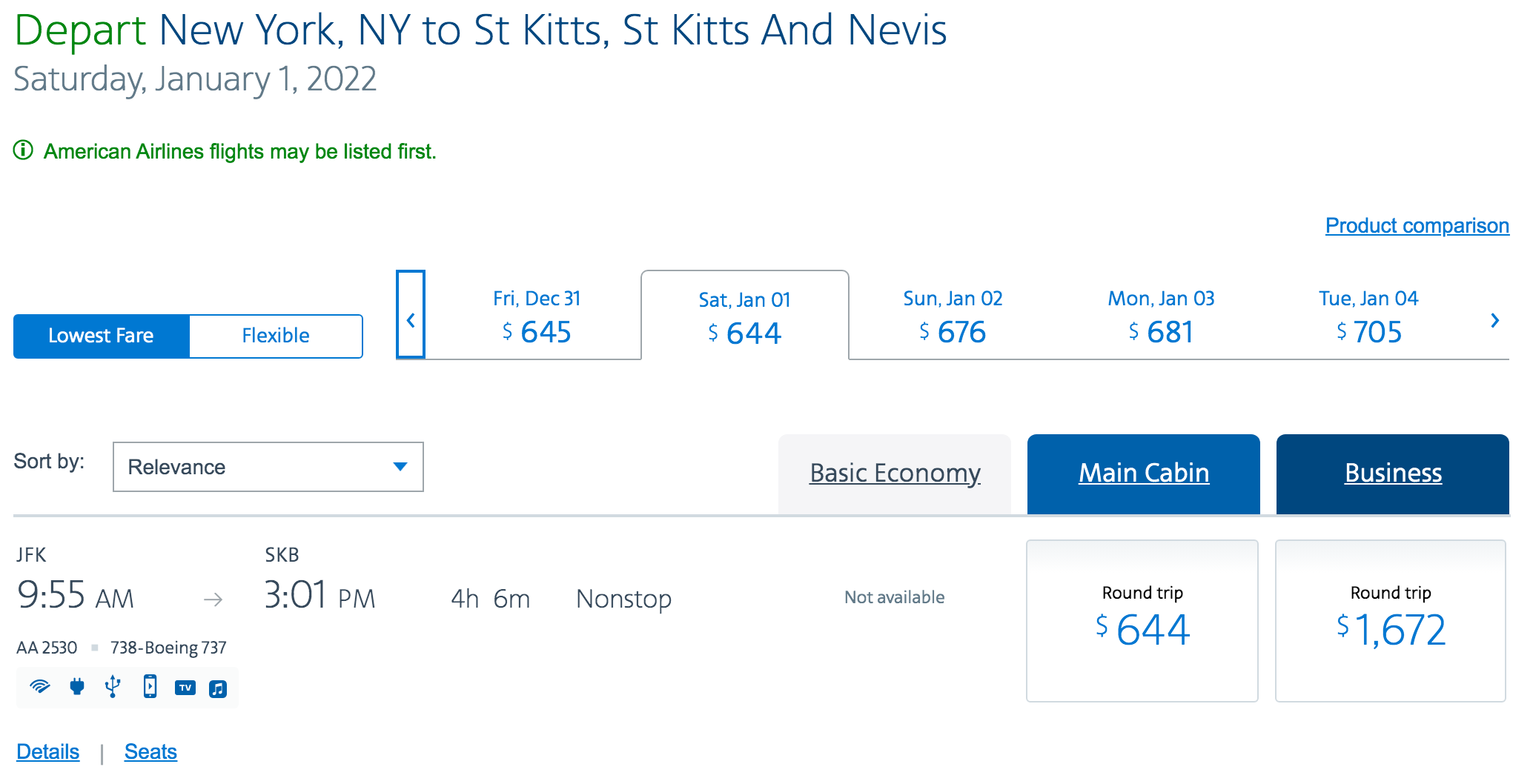Click the green info circle icon
Viewport: 1533px width, 784px height.
(24, 150)
